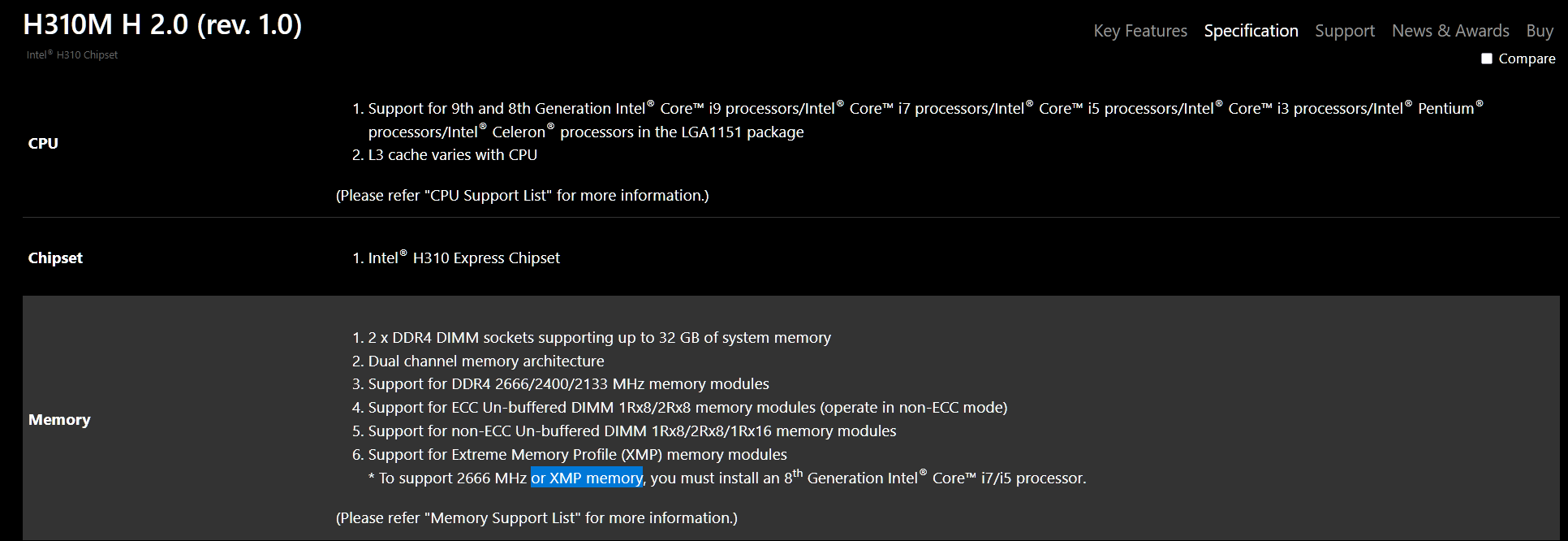The height and width of the screenshot is (541, 1568).
Task: Click the Extreme Memory Profile (XMP) line
Action: click(577, 454)
